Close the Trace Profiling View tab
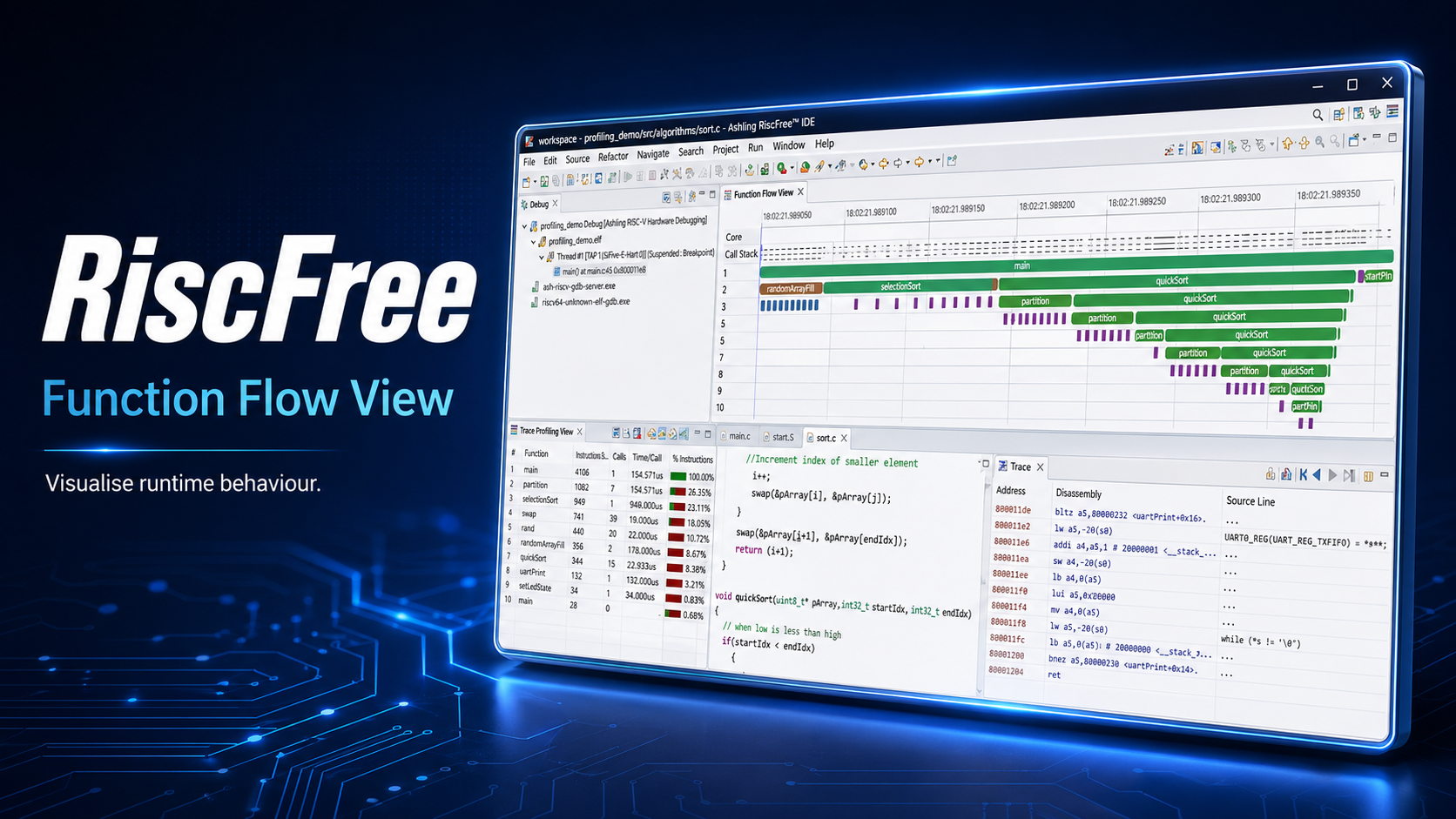 coord(580,432)
